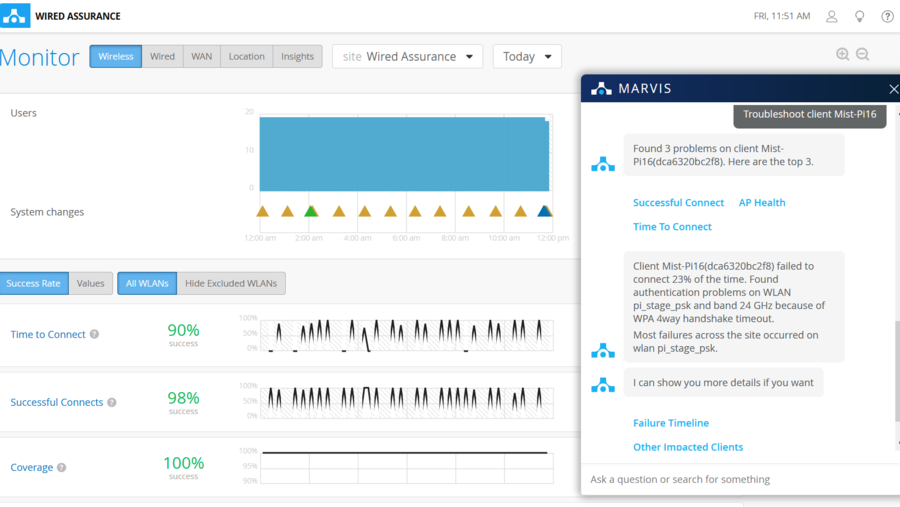Click the zoom in magnifier icon
Image resolution: width=900 pixels, height=507 pixels.
tap(842, 55)
